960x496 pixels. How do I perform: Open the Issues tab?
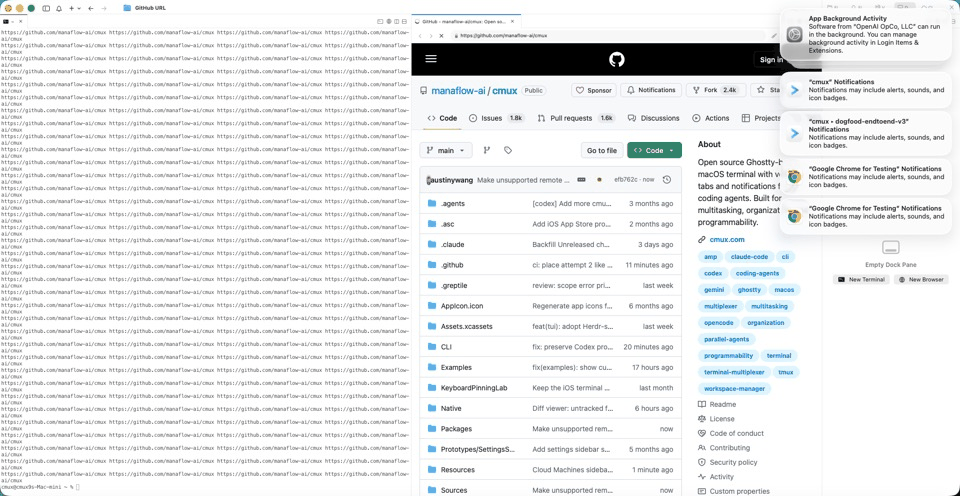[x=497, y=118]
